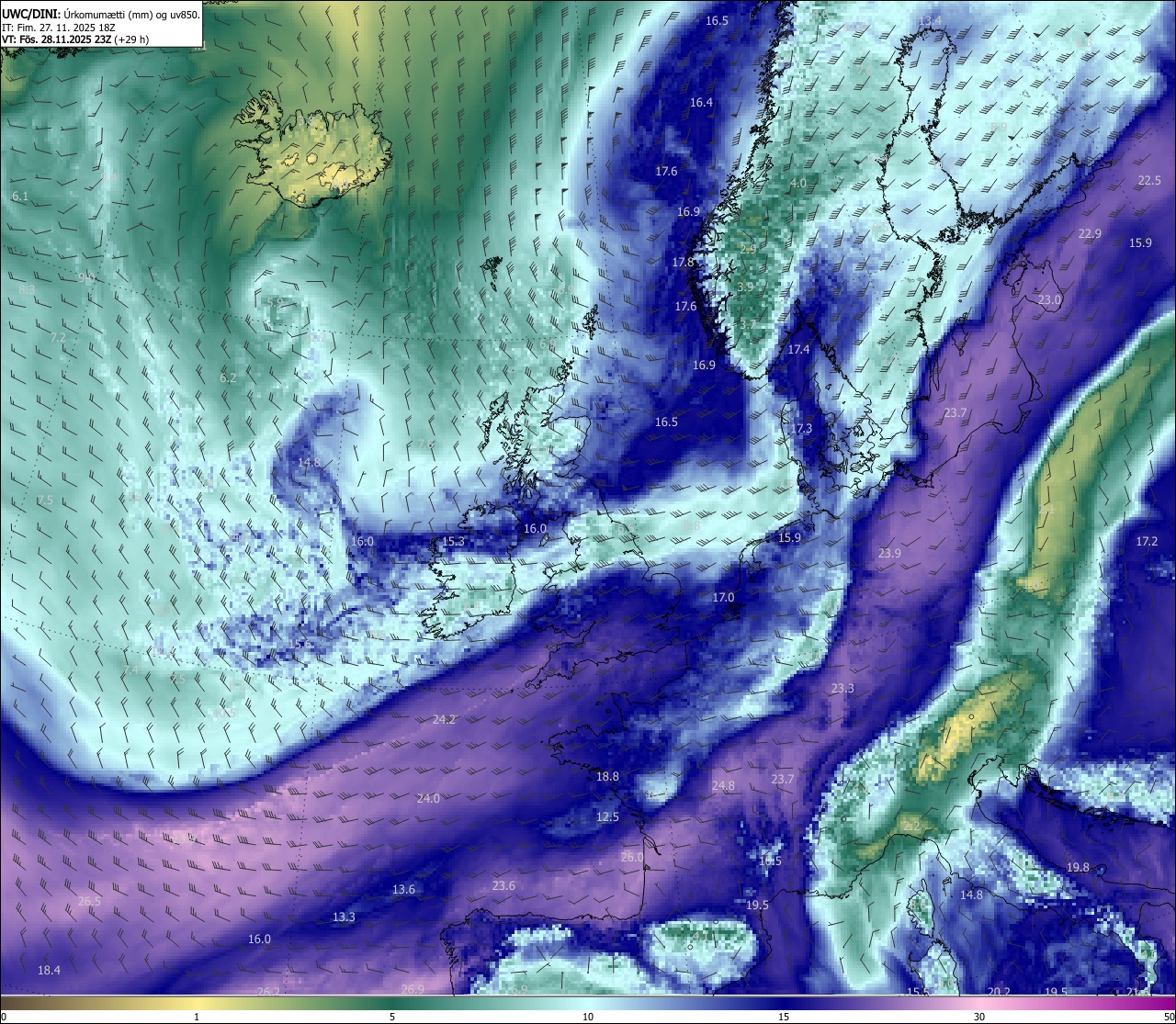Click the 23.3 value label

click(842, 689)
